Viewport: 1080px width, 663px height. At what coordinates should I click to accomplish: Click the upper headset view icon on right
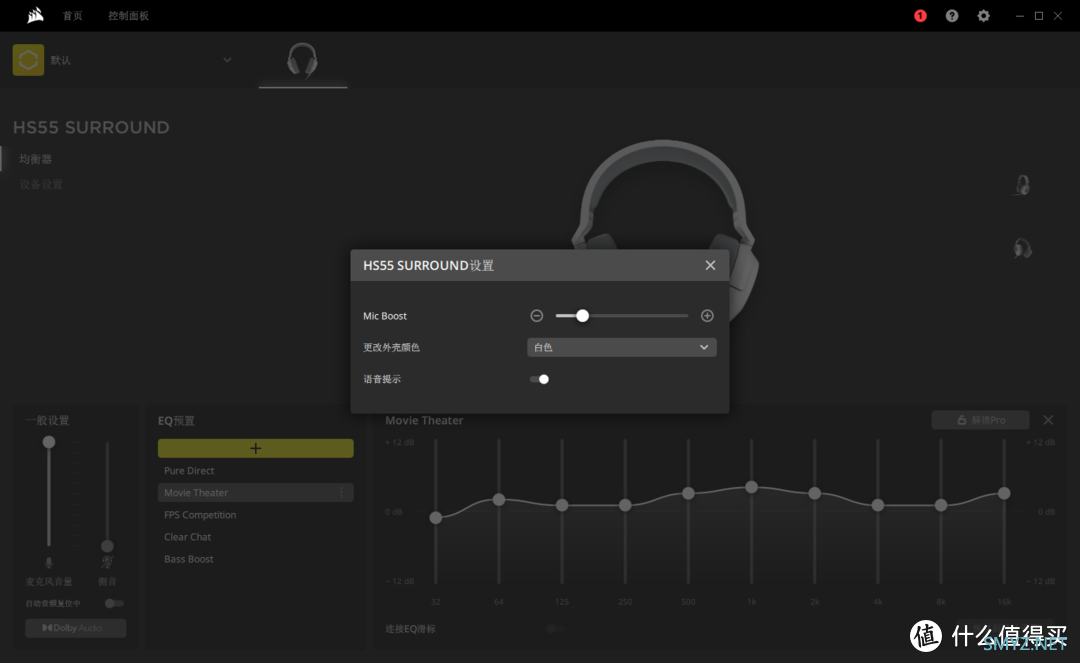pyautogui.click(x=1023, y=185)
